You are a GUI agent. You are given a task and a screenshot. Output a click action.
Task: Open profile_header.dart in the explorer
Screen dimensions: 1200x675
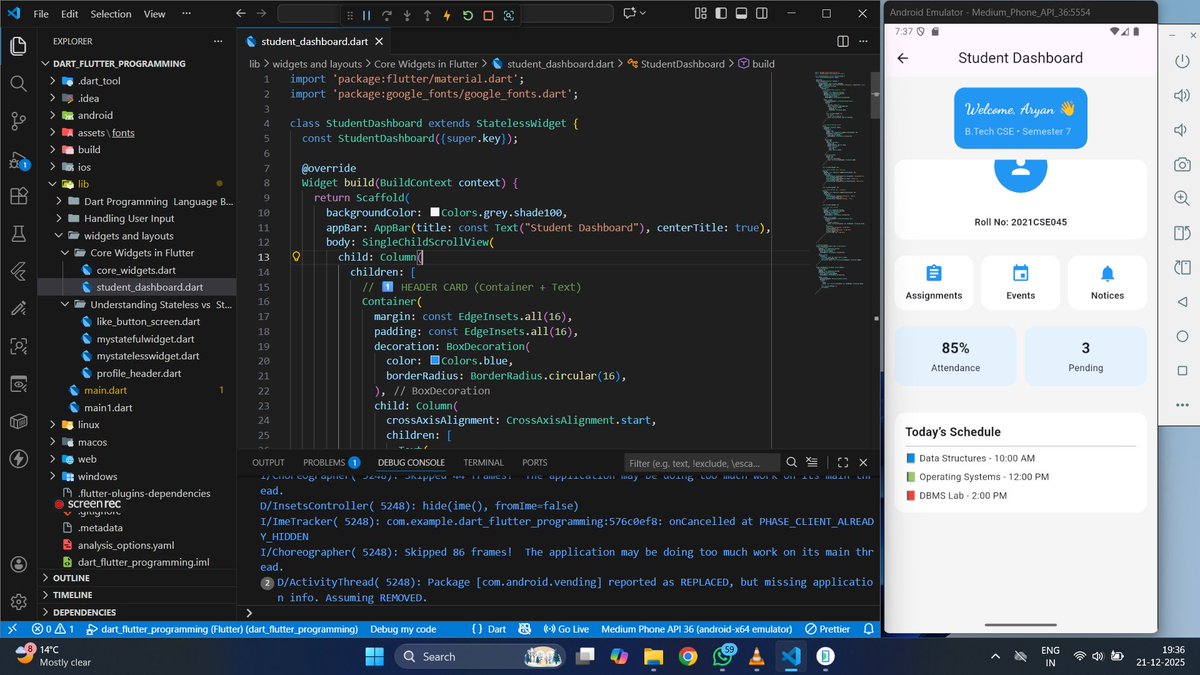[x=139, y=373]
